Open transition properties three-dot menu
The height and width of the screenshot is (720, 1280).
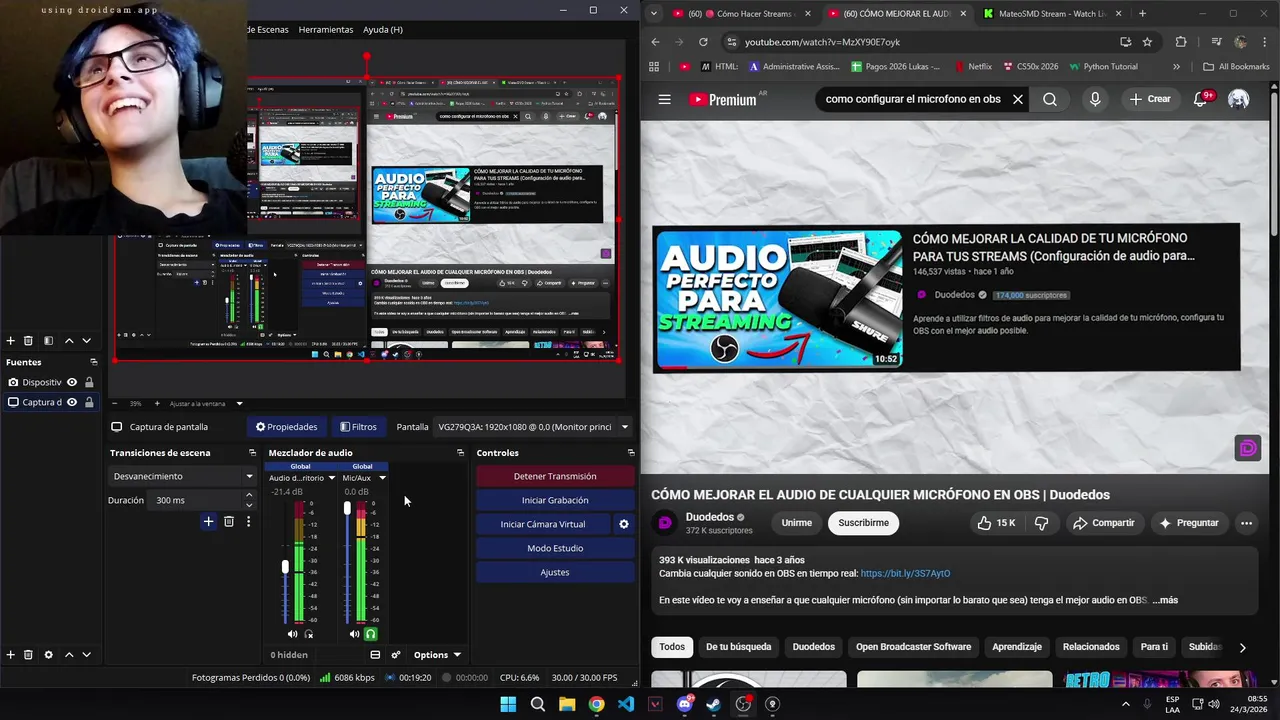tap(248, 521)
